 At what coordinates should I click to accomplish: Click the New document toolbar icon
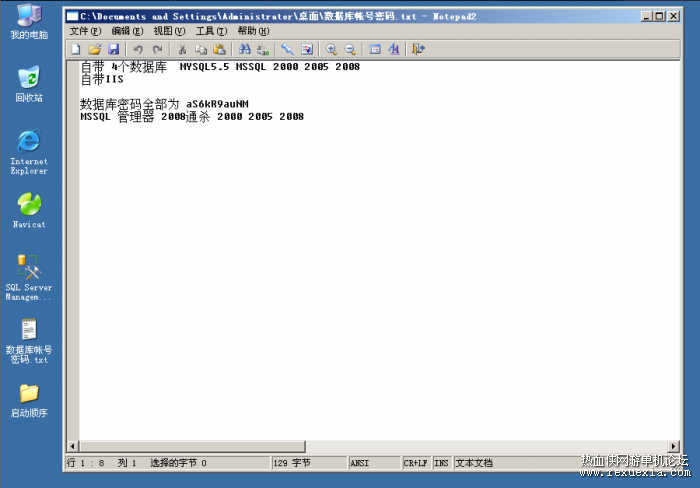tap(76, 49)
